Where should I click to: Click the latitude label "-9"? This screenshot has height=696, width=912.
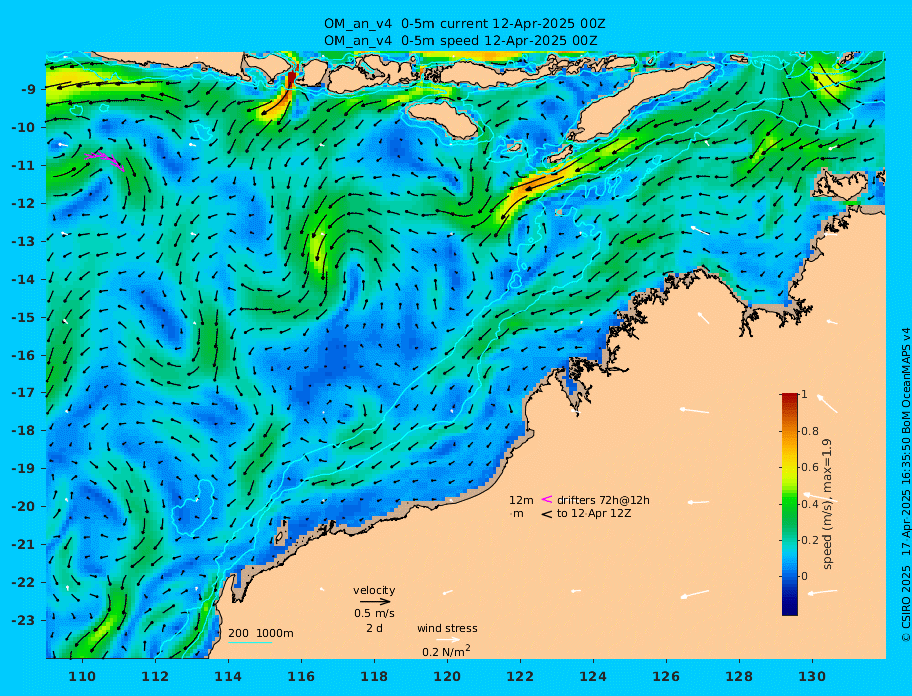(30, 89)
